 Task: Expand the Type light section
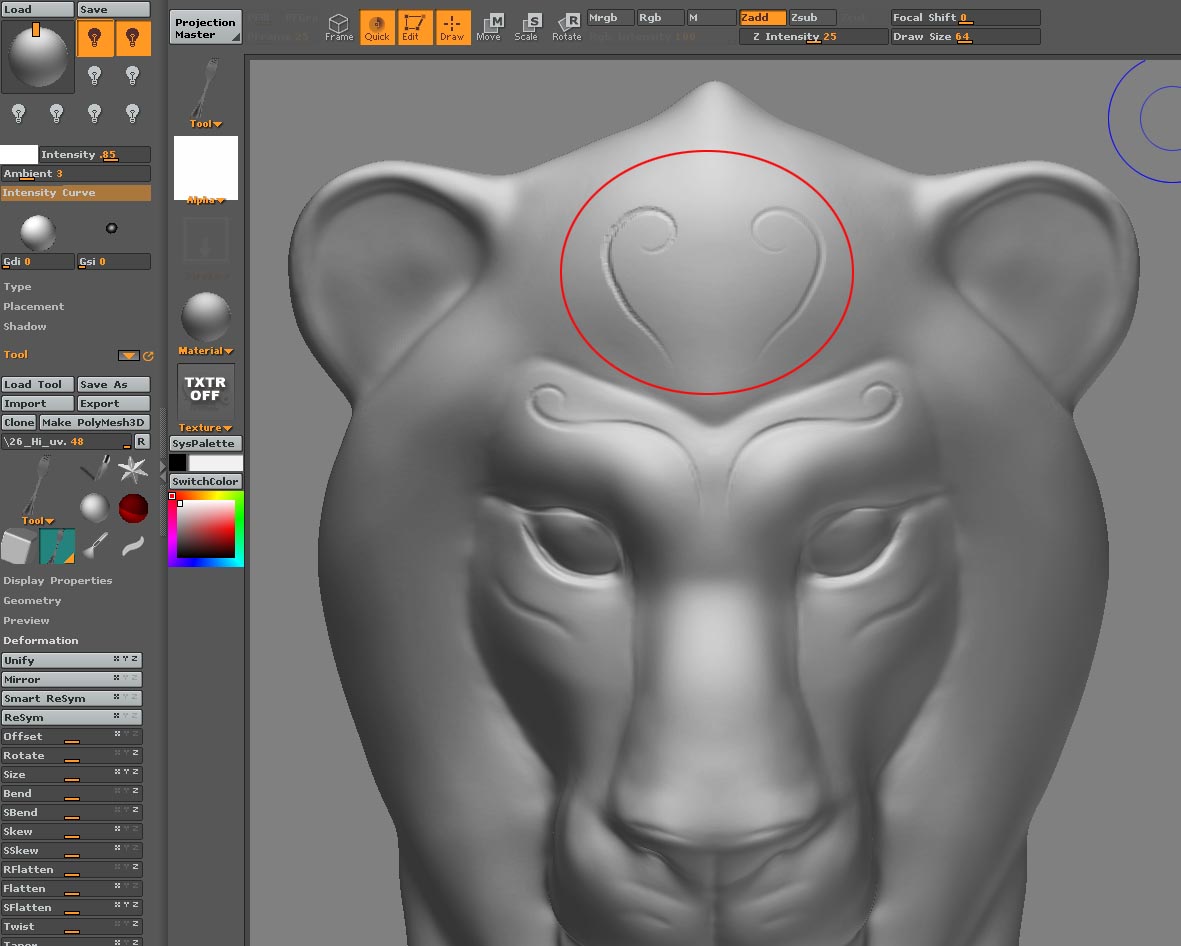[x=17, y=287]
